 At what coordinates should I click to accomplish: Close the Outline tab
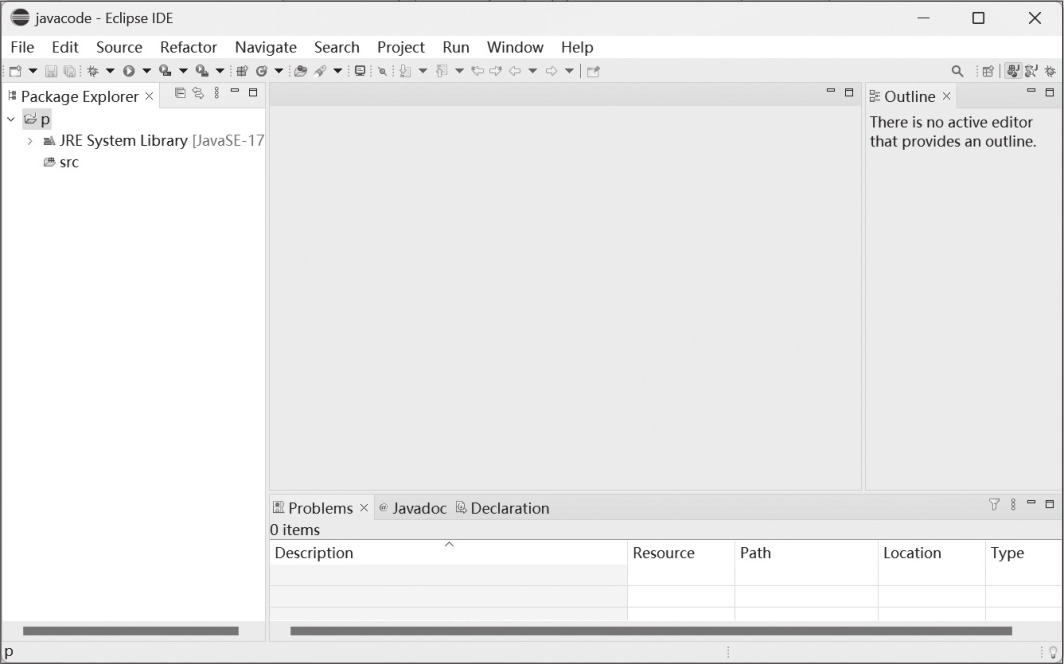click(x=947, y=96)
